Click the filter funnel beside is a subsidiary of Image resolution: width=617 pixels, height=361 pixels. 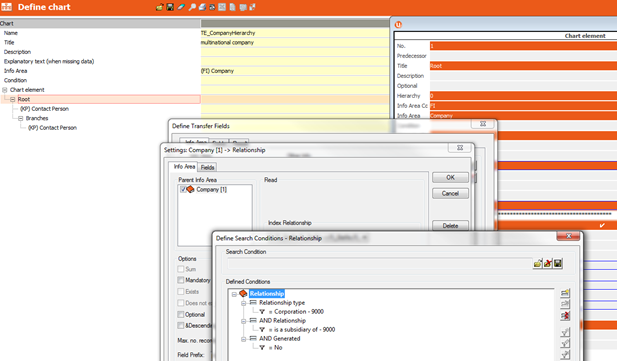point(262,330)
